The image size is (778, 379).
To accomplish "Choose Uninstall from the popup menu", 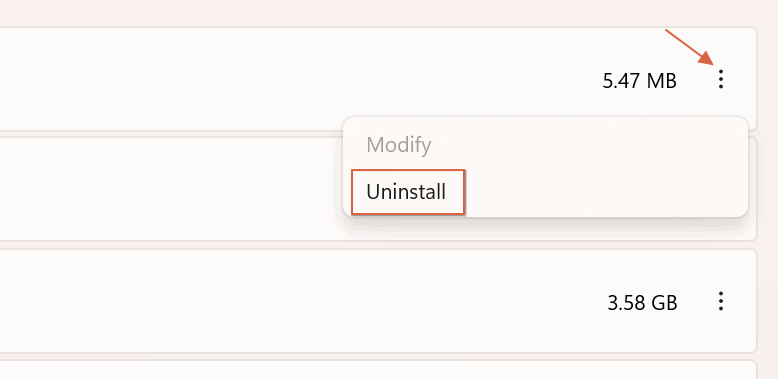I will [x=406, y=192].
